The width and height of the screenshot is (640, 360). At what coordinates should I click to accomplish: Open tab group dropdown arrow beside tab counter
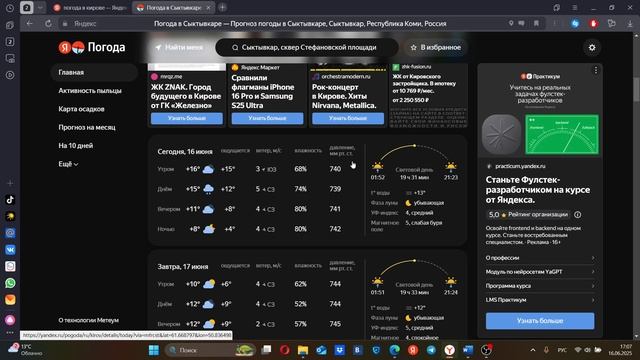point(40,8)
